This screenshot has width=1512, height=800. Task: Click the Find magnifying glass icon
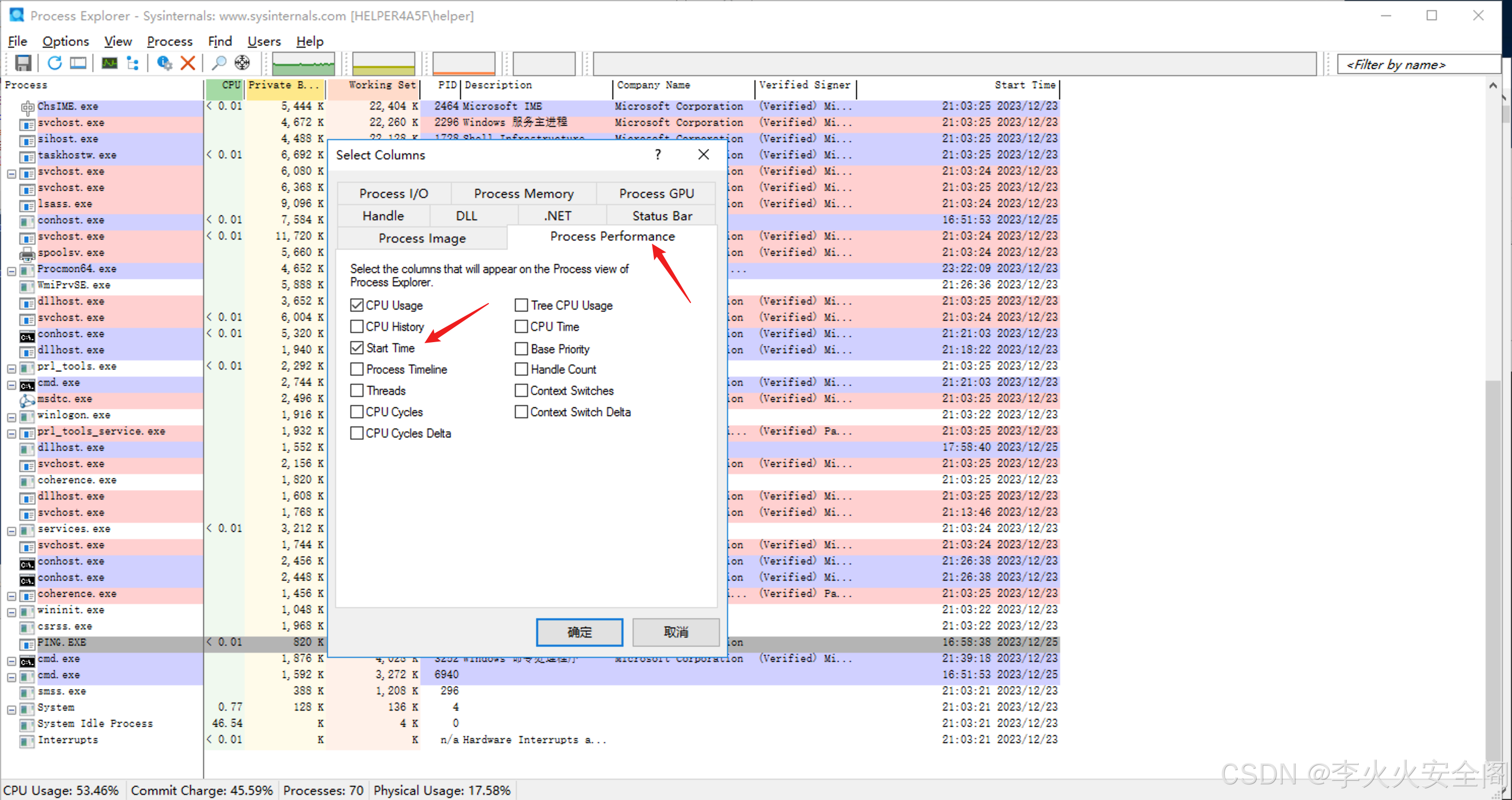pos(219,63)
